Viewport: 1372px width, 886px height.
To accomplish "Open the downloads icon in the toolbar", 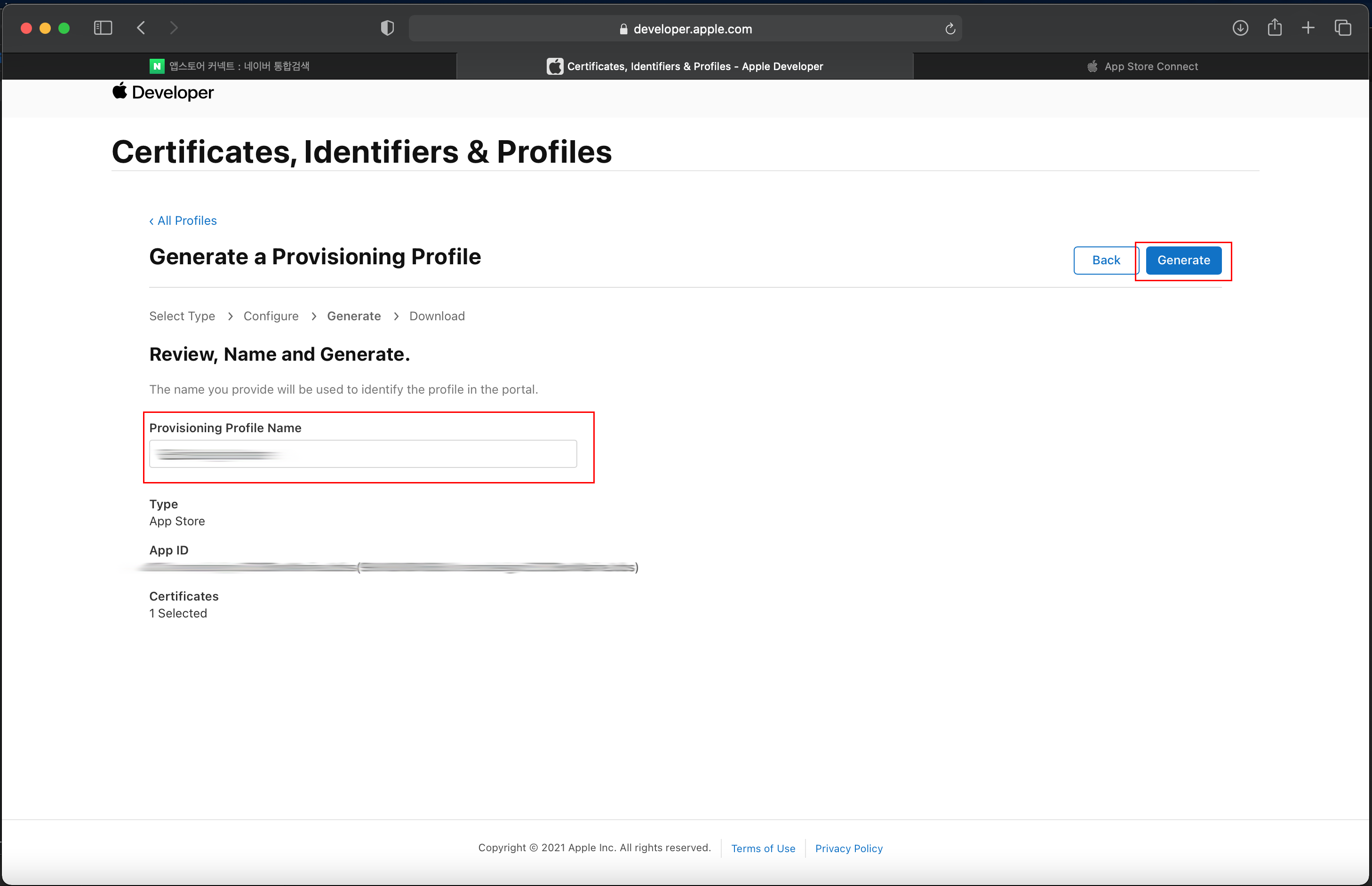I will (1240, 28).
